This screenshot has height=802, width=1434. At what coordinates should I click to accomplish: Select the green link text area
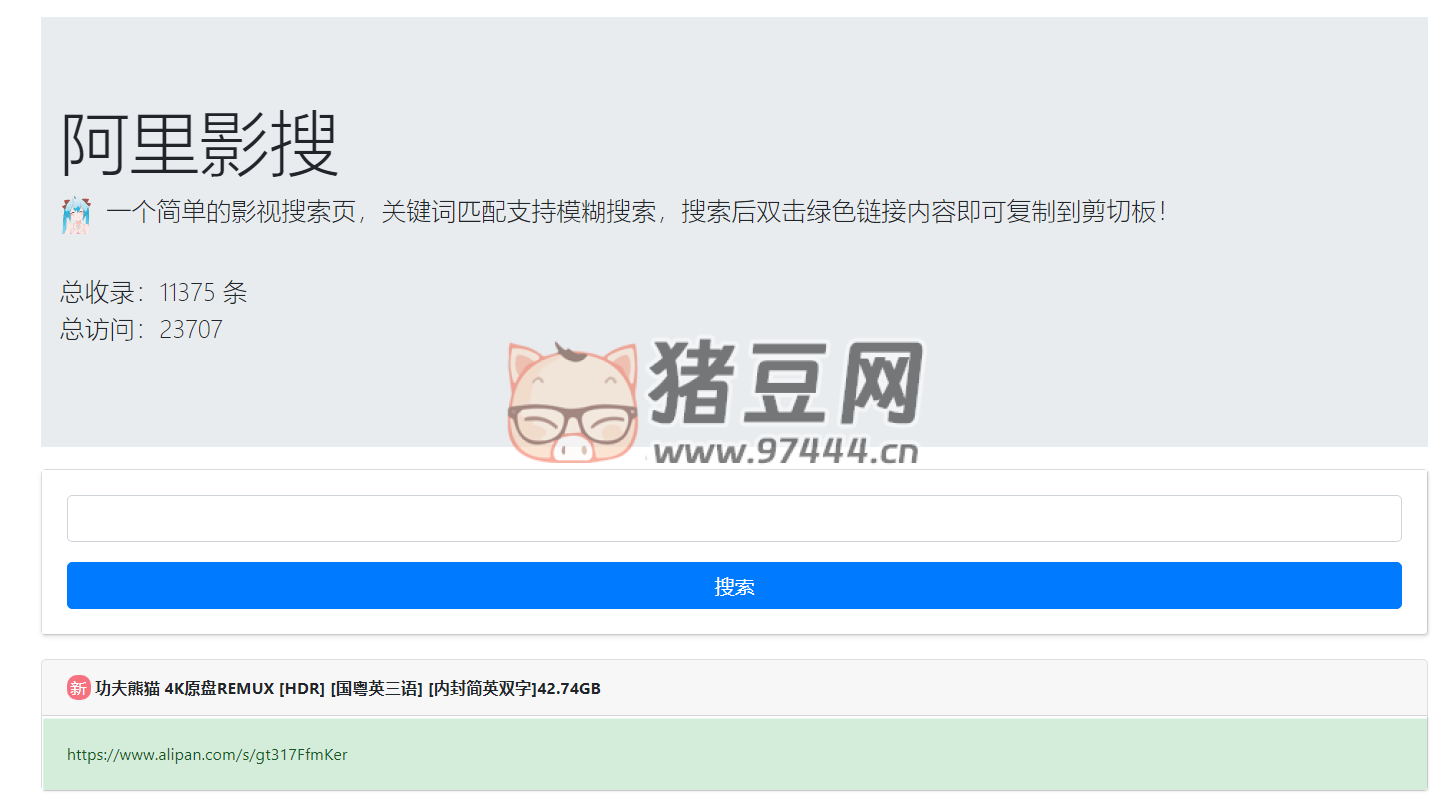pyautogui.click(x=733, y=754)
